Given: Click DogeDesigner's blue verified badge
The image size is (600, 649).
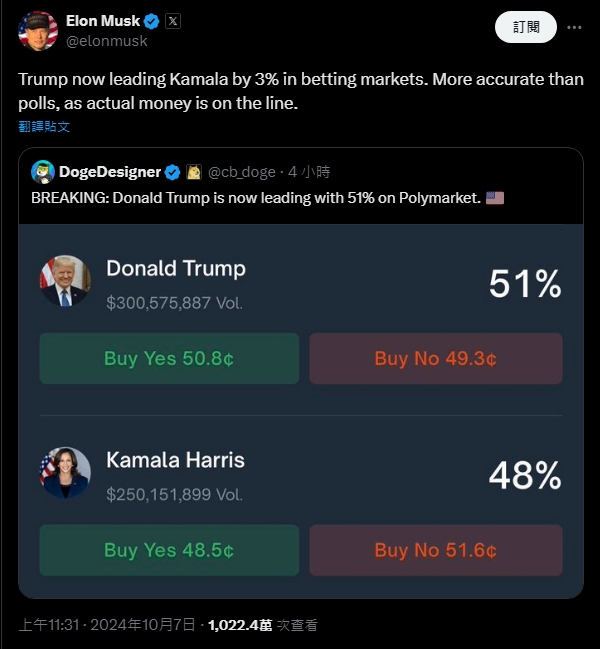Looking at the screenshot, I should point(172,171).
